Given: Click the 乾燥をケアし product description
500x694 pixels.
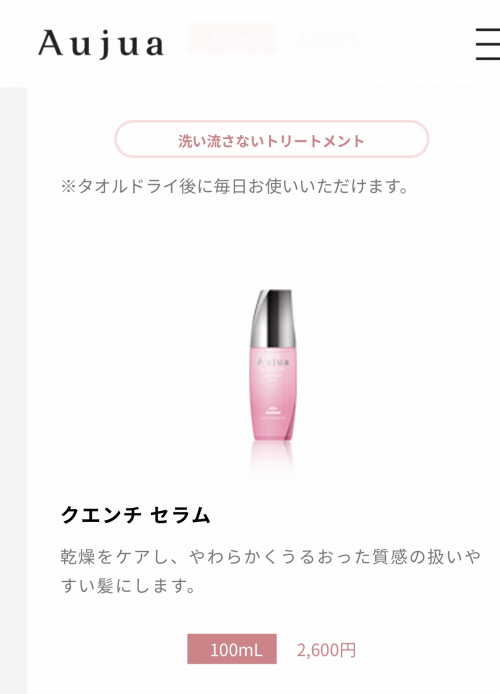Looking at the screenshot, I should (x=270, y=571).
